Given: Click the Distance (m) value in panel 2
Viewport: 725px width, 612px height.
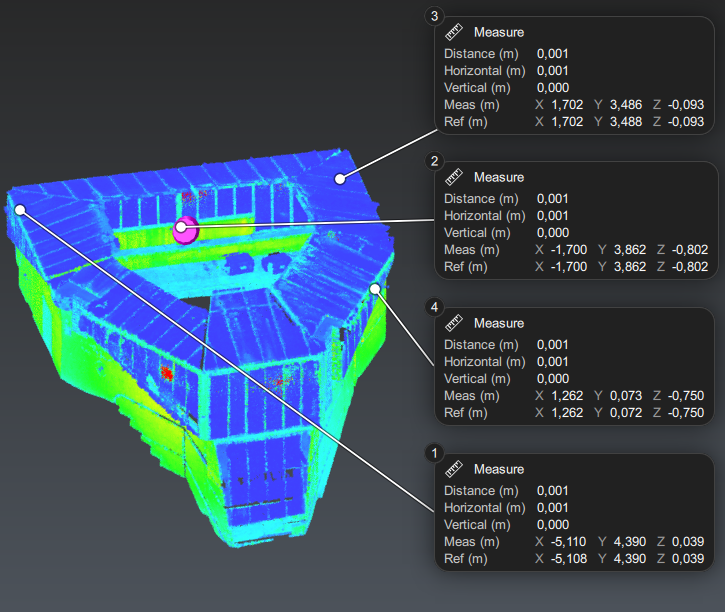Looking at the screenshot, I should click(x=552, y=199).
